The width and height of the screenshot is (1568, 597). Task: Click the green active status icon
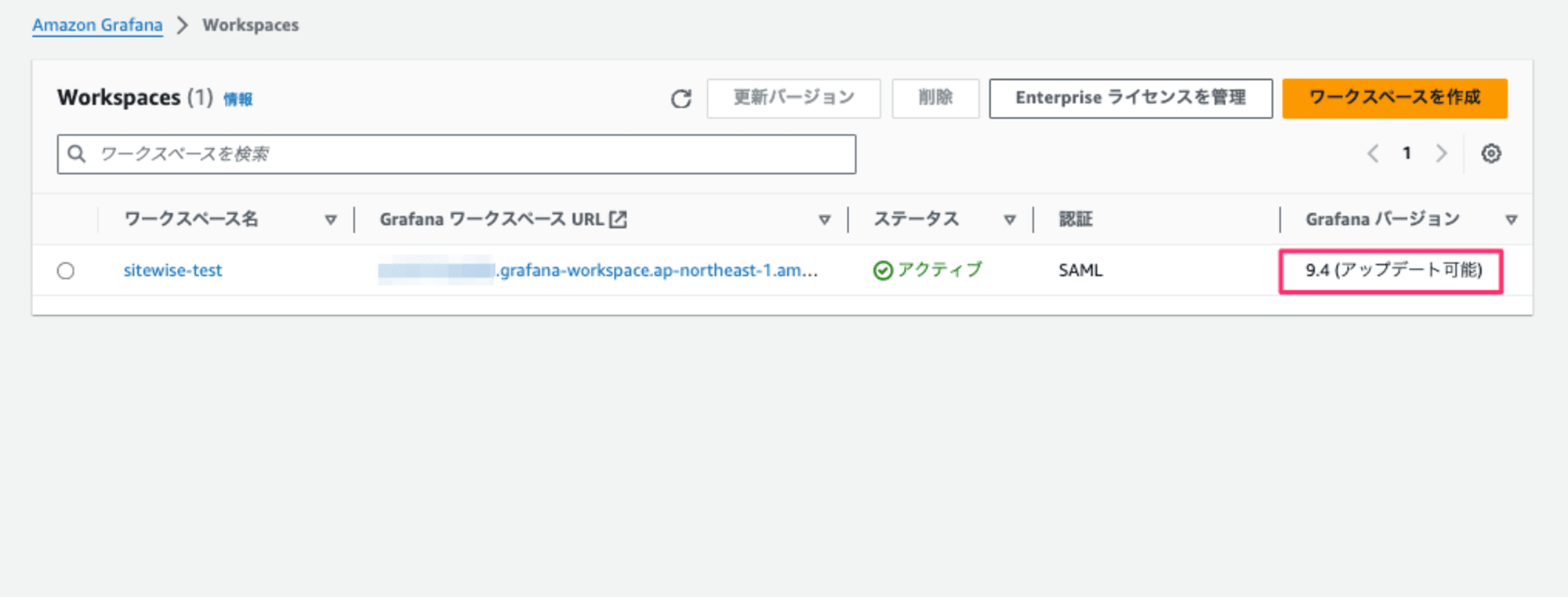(883, 271)
